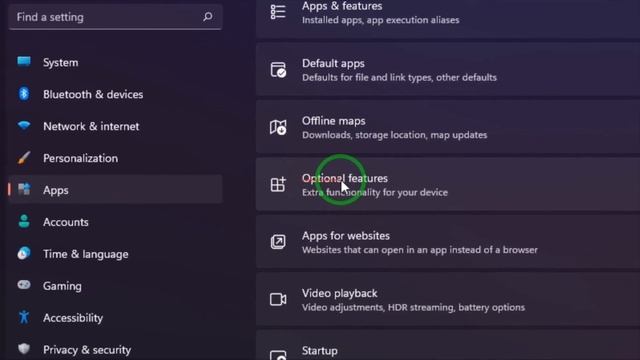Click the Apps icon in sidebar

click(24, 189)
